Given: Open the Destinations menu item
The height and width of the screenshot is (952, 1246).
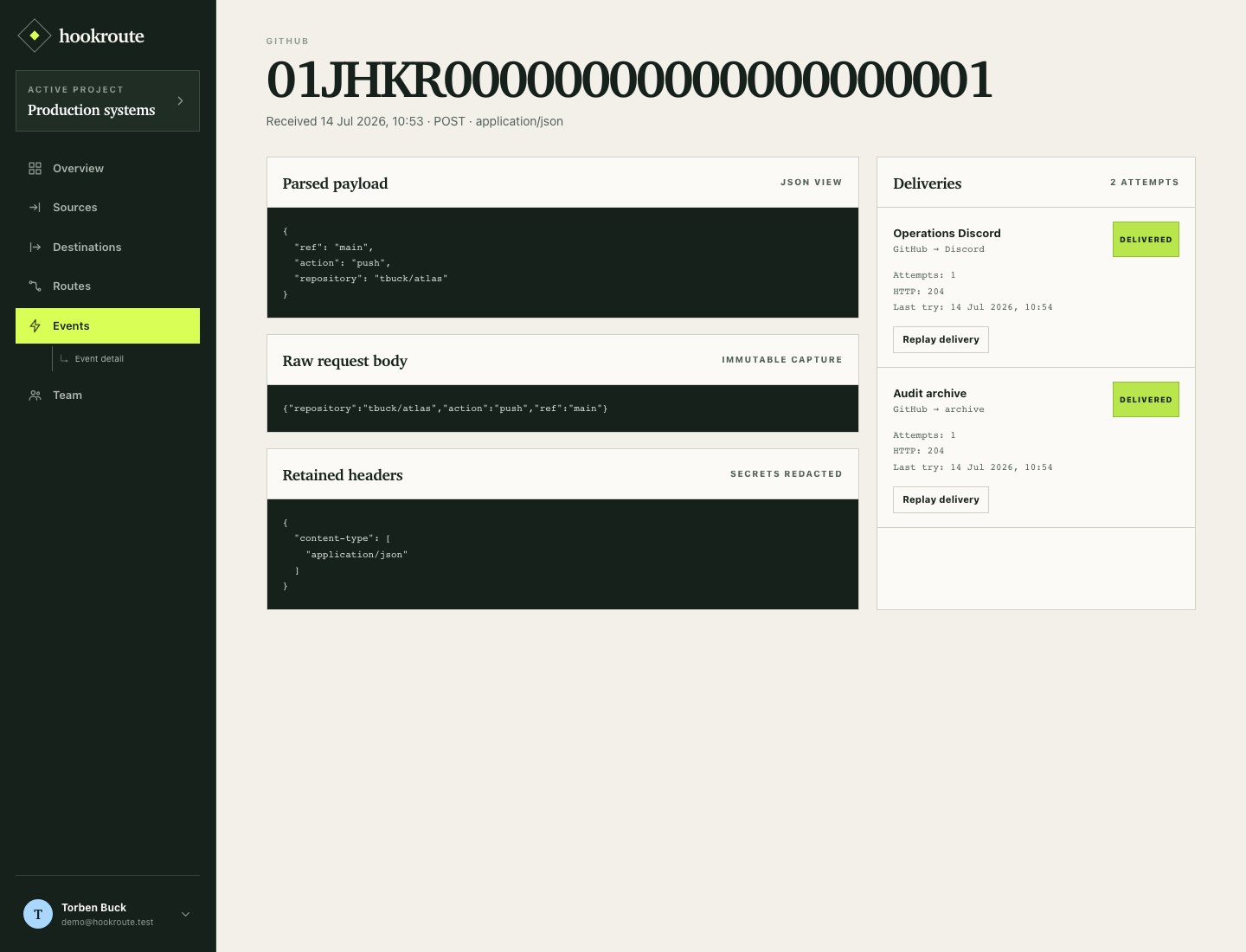Looking at the screenshot, I should (x=107, y=247).
